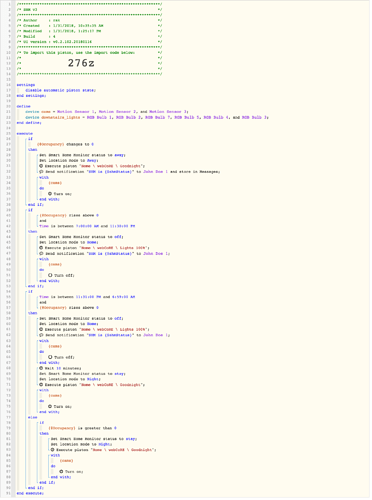
Task: Click 'Set location mode to Away' statement
Action: (x=69, y=161)
